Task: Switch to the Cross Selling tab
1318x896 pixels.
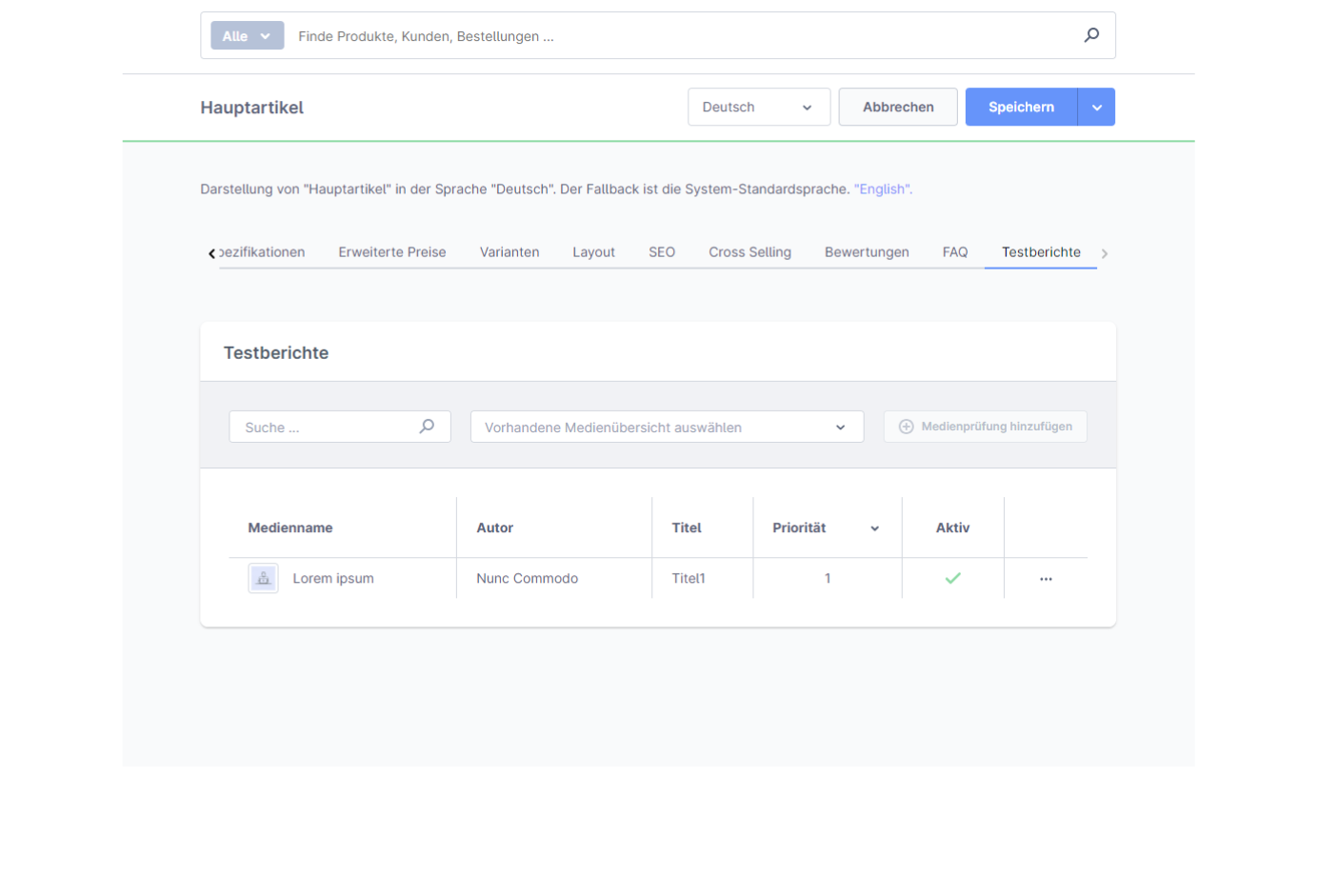Action: pyautogui.click(x=749, y=252)
